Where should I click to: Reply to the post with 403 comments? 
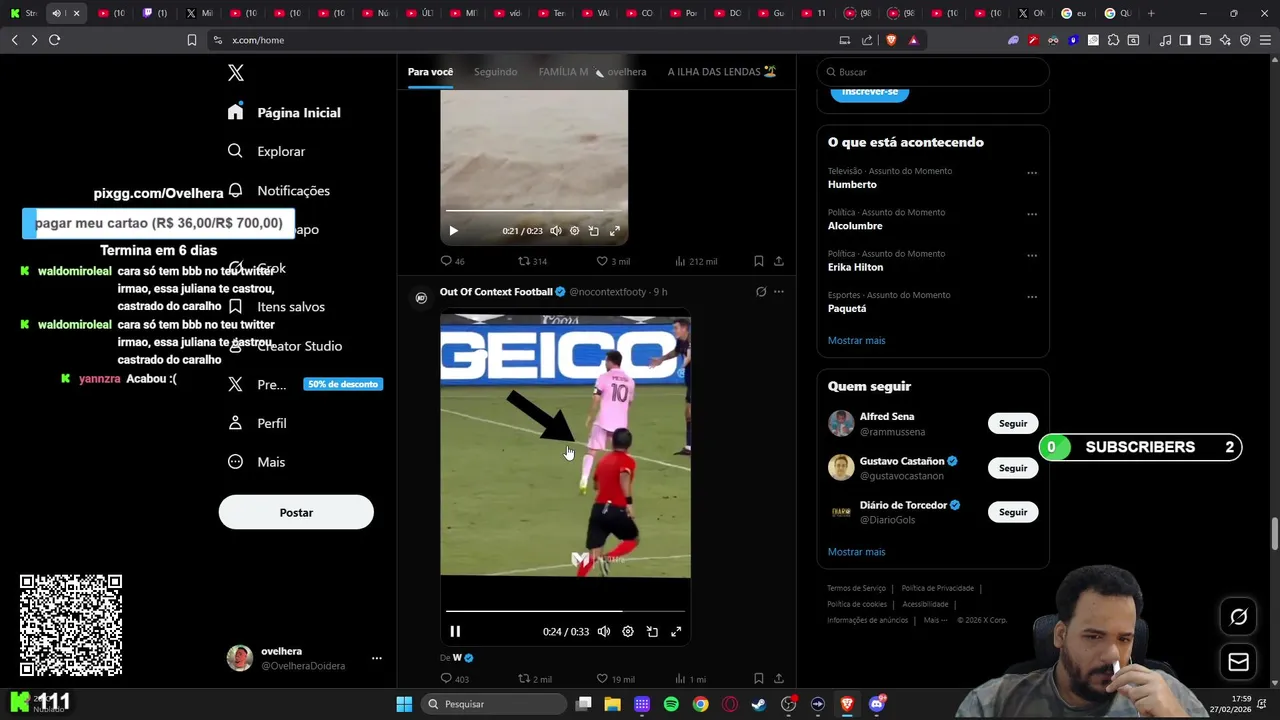coord(454,679)
